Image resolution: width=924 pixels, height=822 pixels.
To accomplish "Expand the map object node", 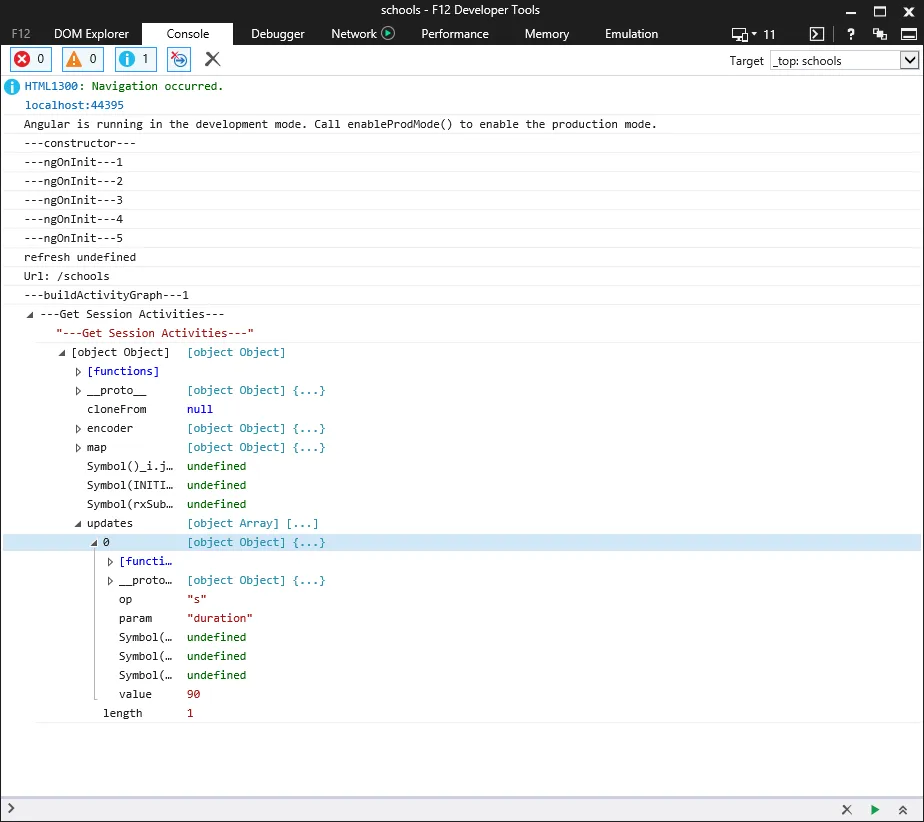I will (x=79, y=447).
